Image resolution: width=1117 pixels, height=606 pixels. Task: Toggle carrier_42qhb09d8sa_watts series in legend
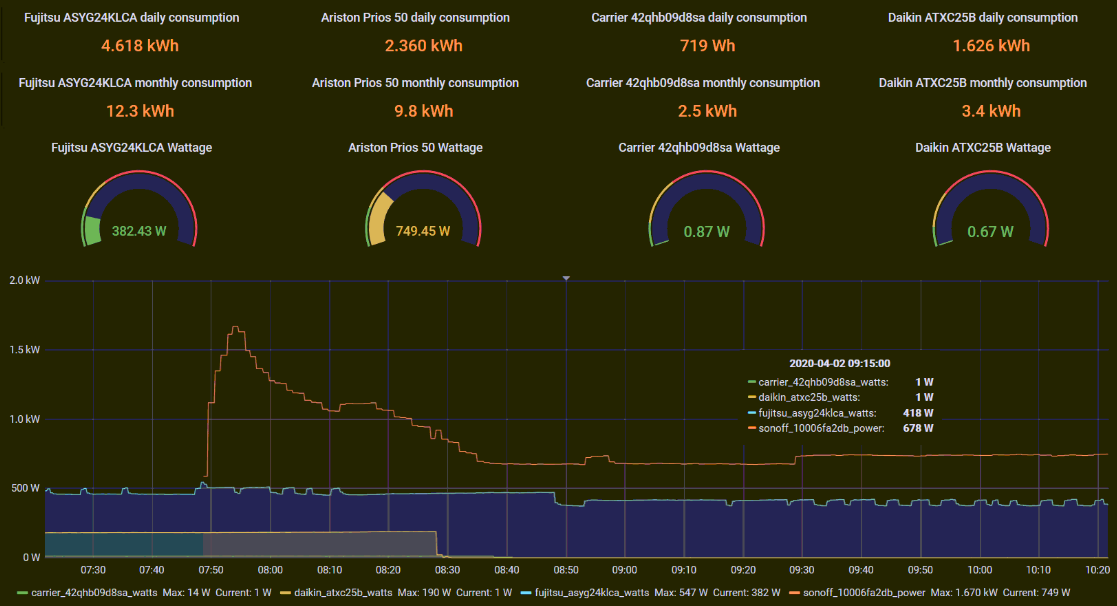(94, 592)
